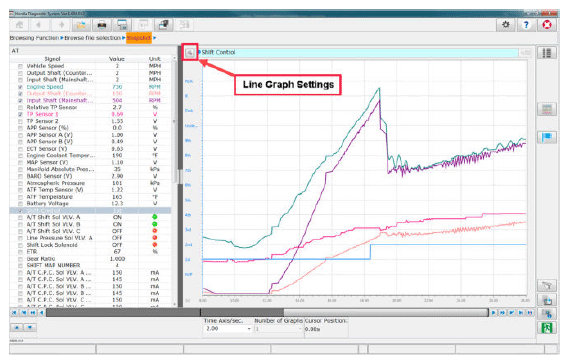
Task: Select the Shift Control graph title bar
Action: [x=358, y=53]
